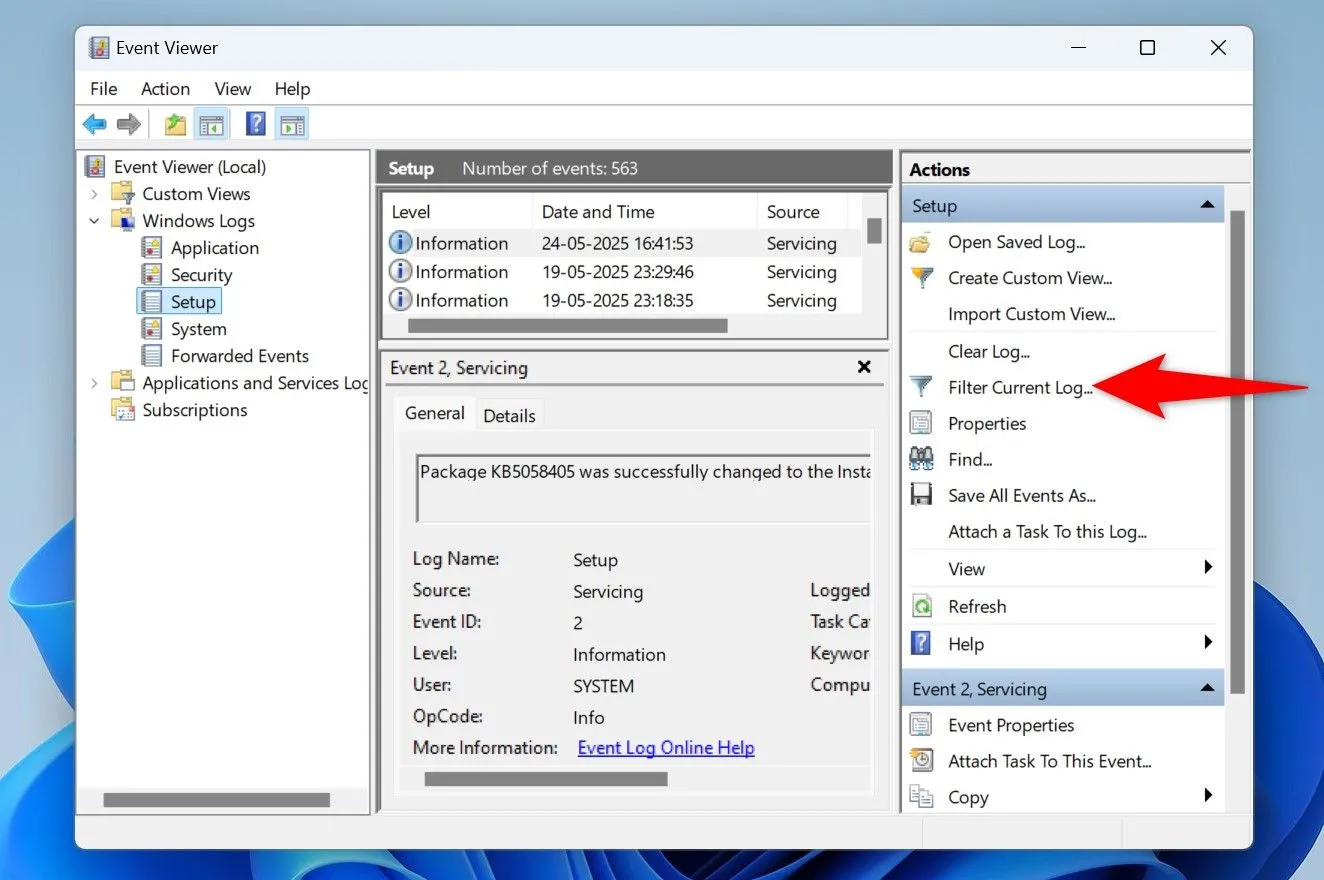Expand the Custom Views tree node
Screen dimensions: 1324x880
[94, 193]
